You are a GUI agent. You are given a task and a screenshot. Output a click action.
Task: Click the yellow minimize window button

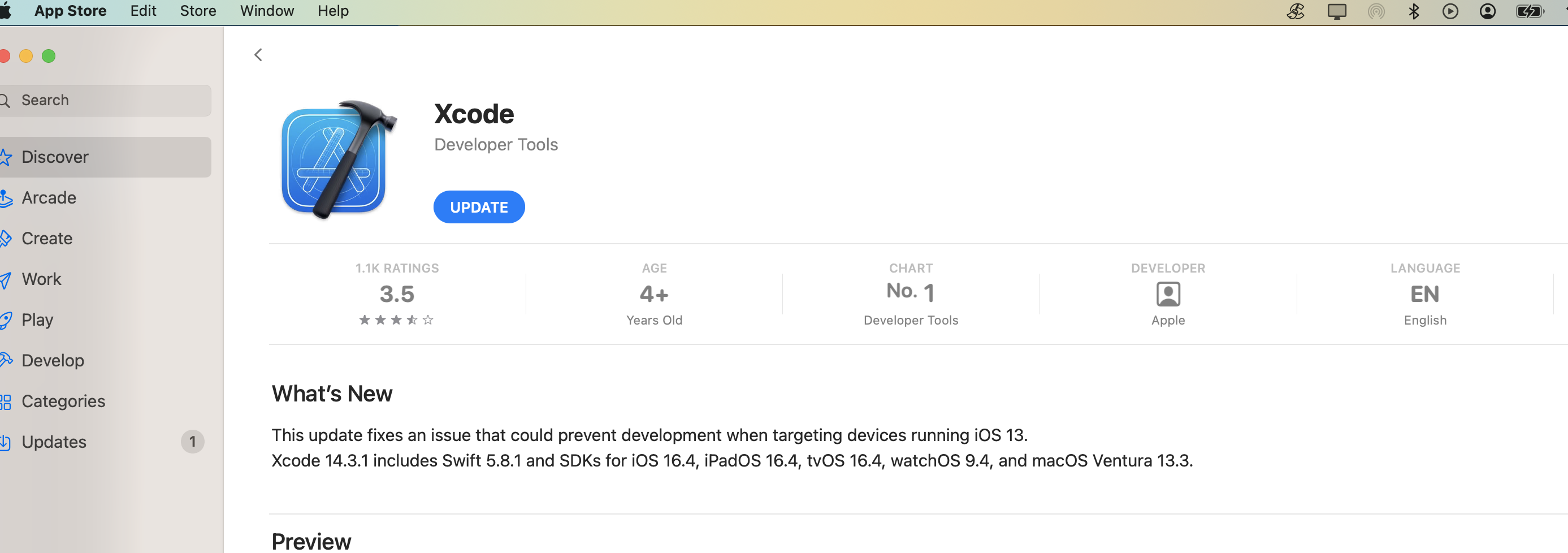(x=25, y=56)
